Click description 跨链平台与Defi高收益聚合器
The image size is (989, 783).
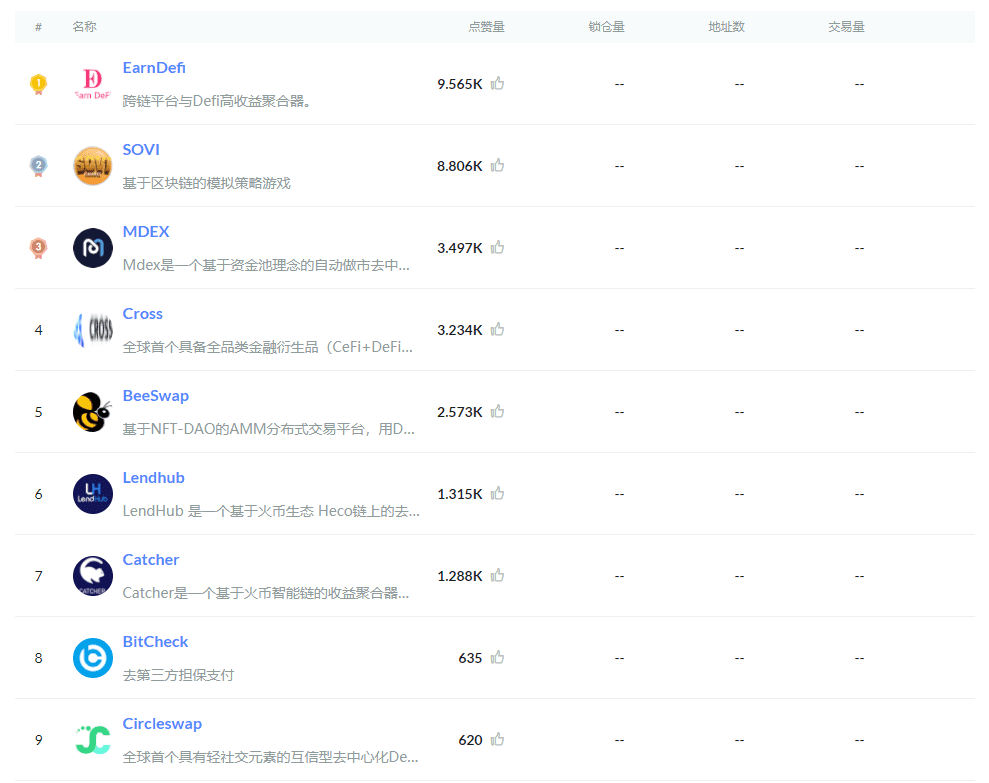[x=217, y=101]
